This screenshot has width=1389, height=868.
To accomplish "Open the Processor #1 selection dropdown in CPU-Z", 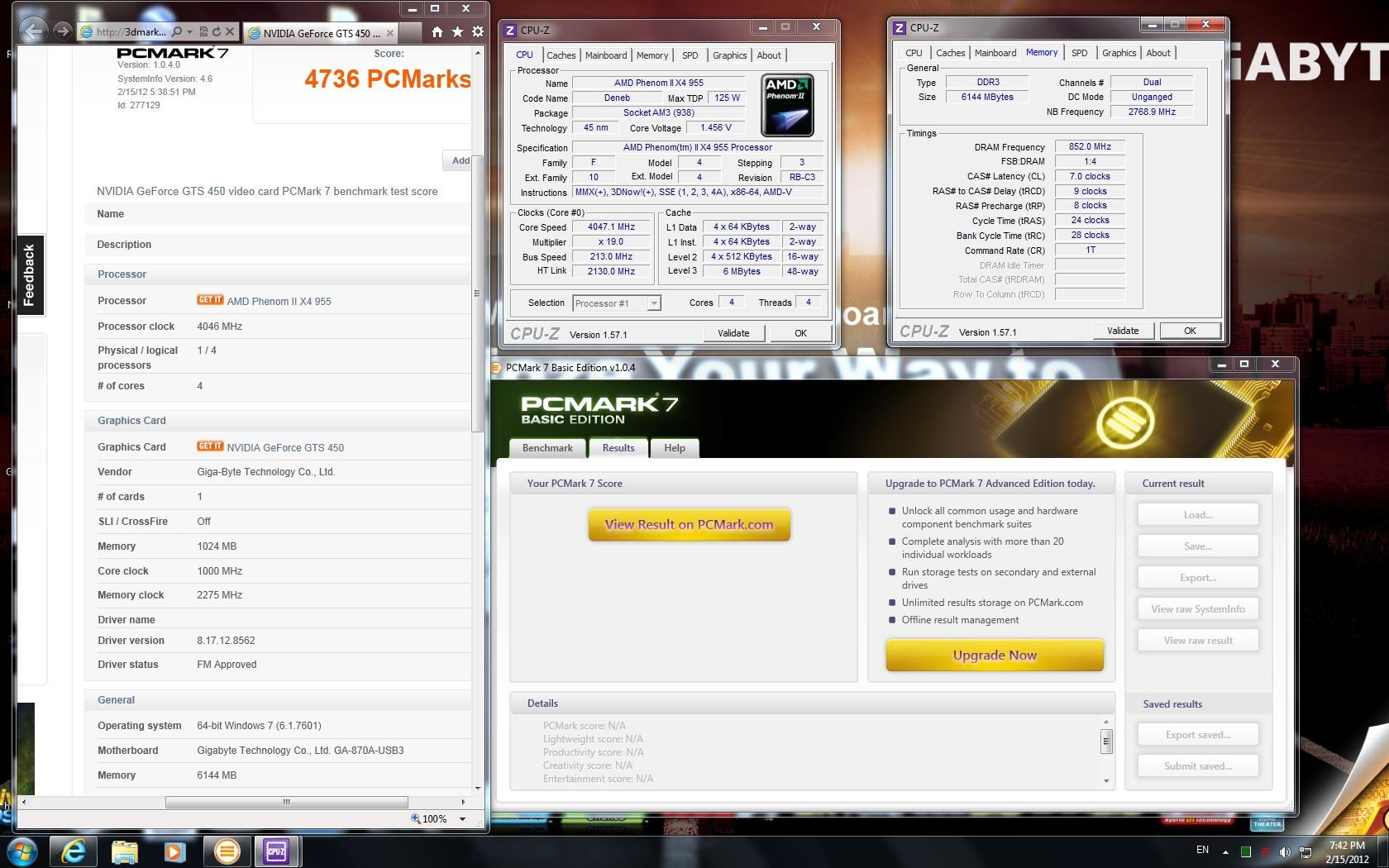I will click(x=617, y=303).
